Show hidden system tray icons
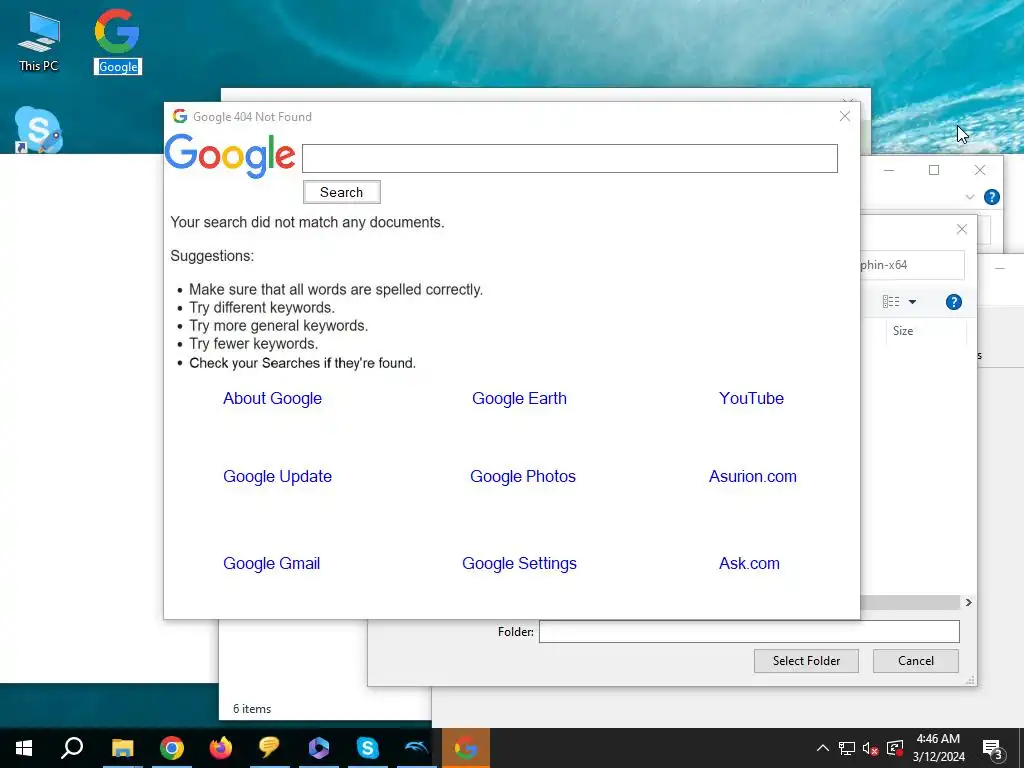The image size is (1024, 768). pos(823,748)
